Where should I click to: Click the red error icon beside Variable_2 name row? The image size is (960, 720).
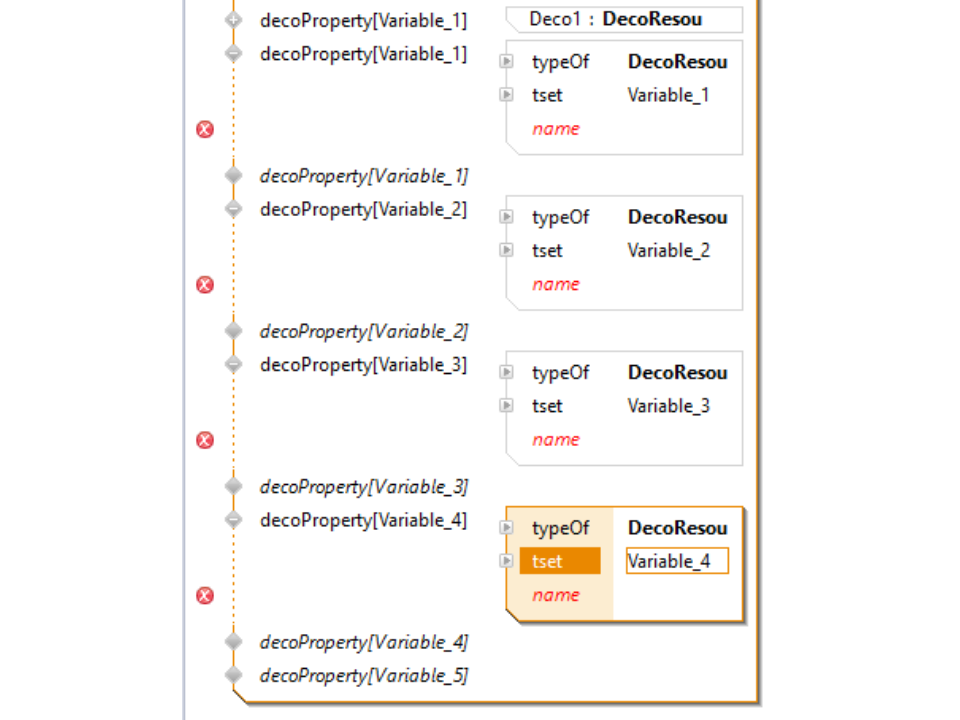click(x=205, y=285)
